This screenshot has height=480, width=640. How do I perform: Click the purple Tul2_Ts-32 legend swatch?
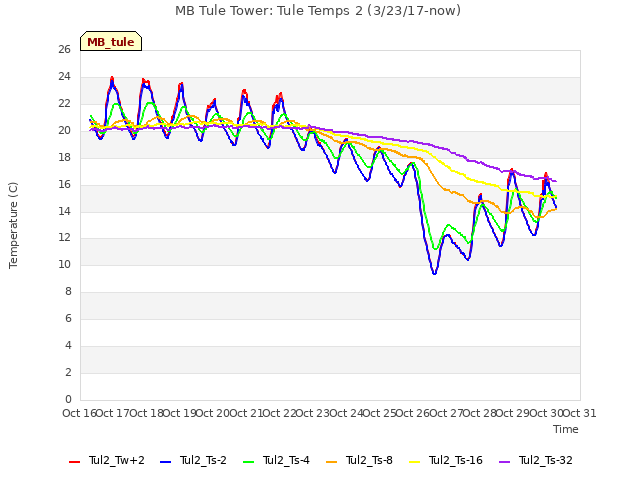point(504,462)
